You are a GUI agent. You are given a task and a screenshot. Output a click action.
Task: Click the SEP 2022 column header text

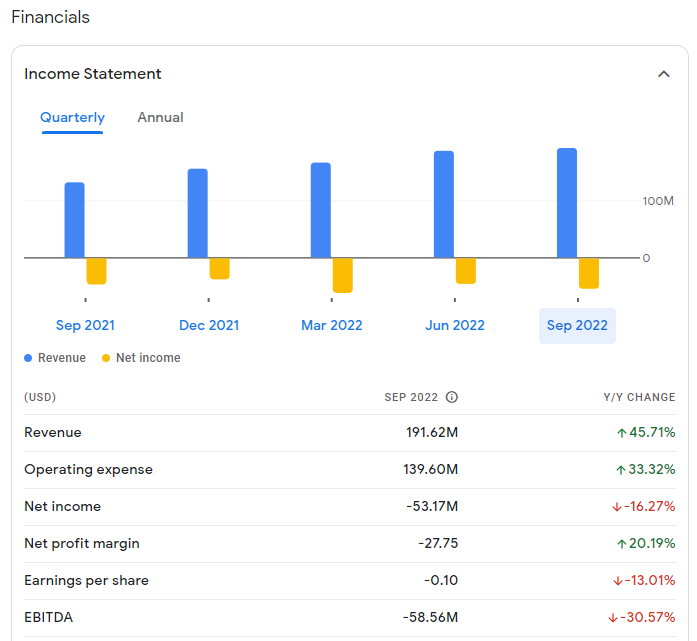pos(411,397)
